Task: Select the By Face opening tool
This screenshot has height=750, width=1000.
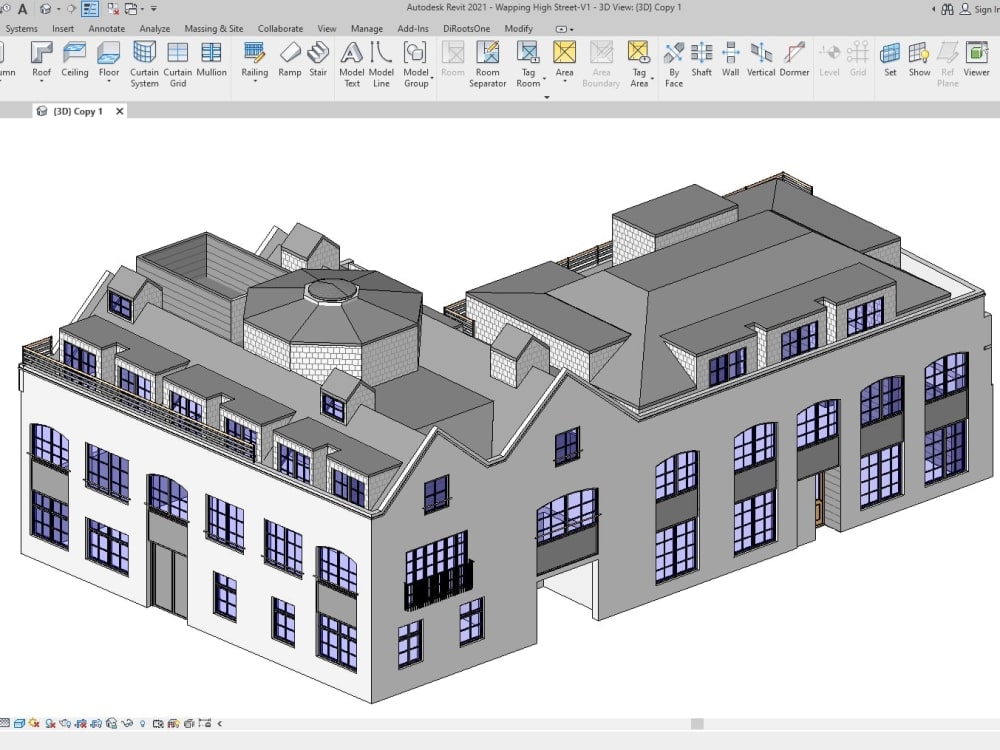Action: pyautogui.click(x=673, y=64)
